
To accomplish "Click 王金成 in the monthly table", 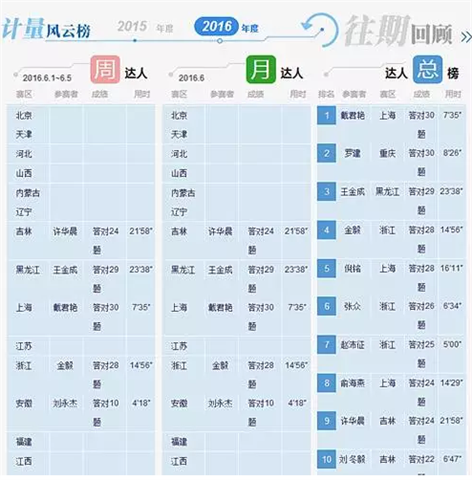I will 220,270.
